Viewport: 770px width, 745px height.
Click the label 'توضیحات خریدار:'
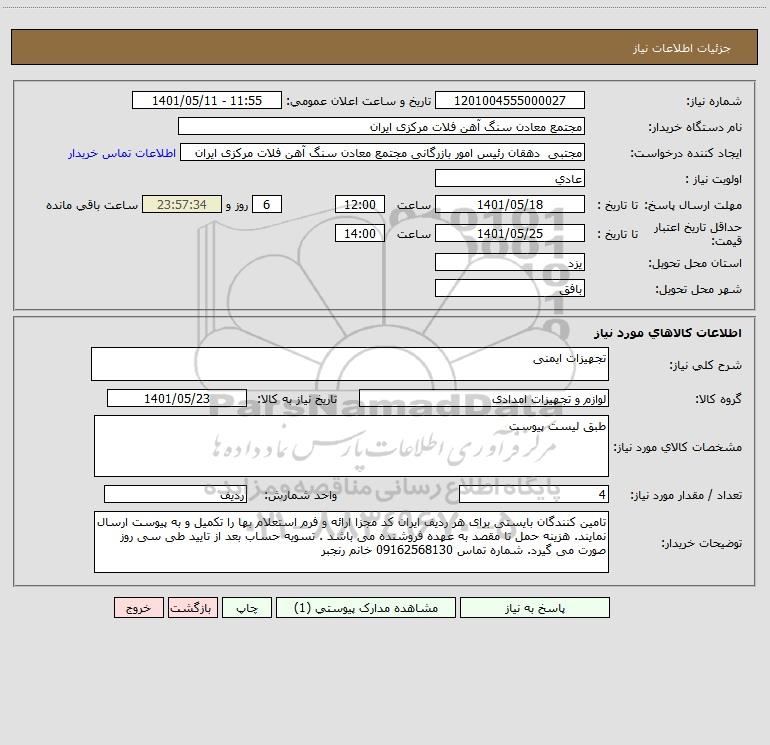click(x=702, y=544)
